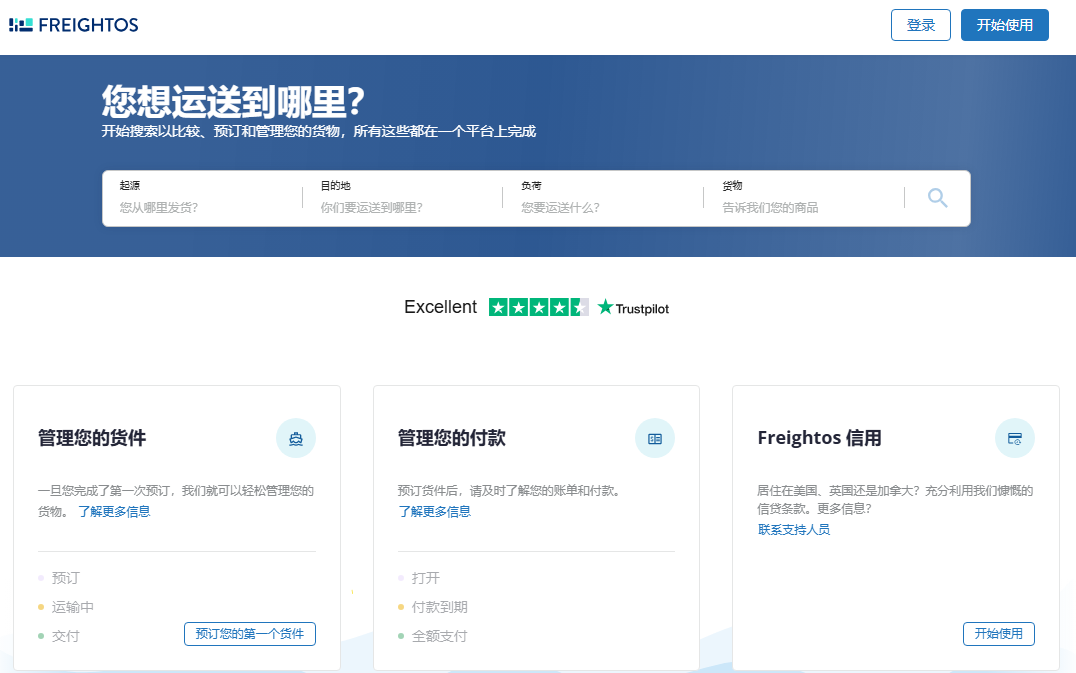Click the 联系支持人员 link
The width and height of the screenshot is (1076, 673).
tap(794, 530)
